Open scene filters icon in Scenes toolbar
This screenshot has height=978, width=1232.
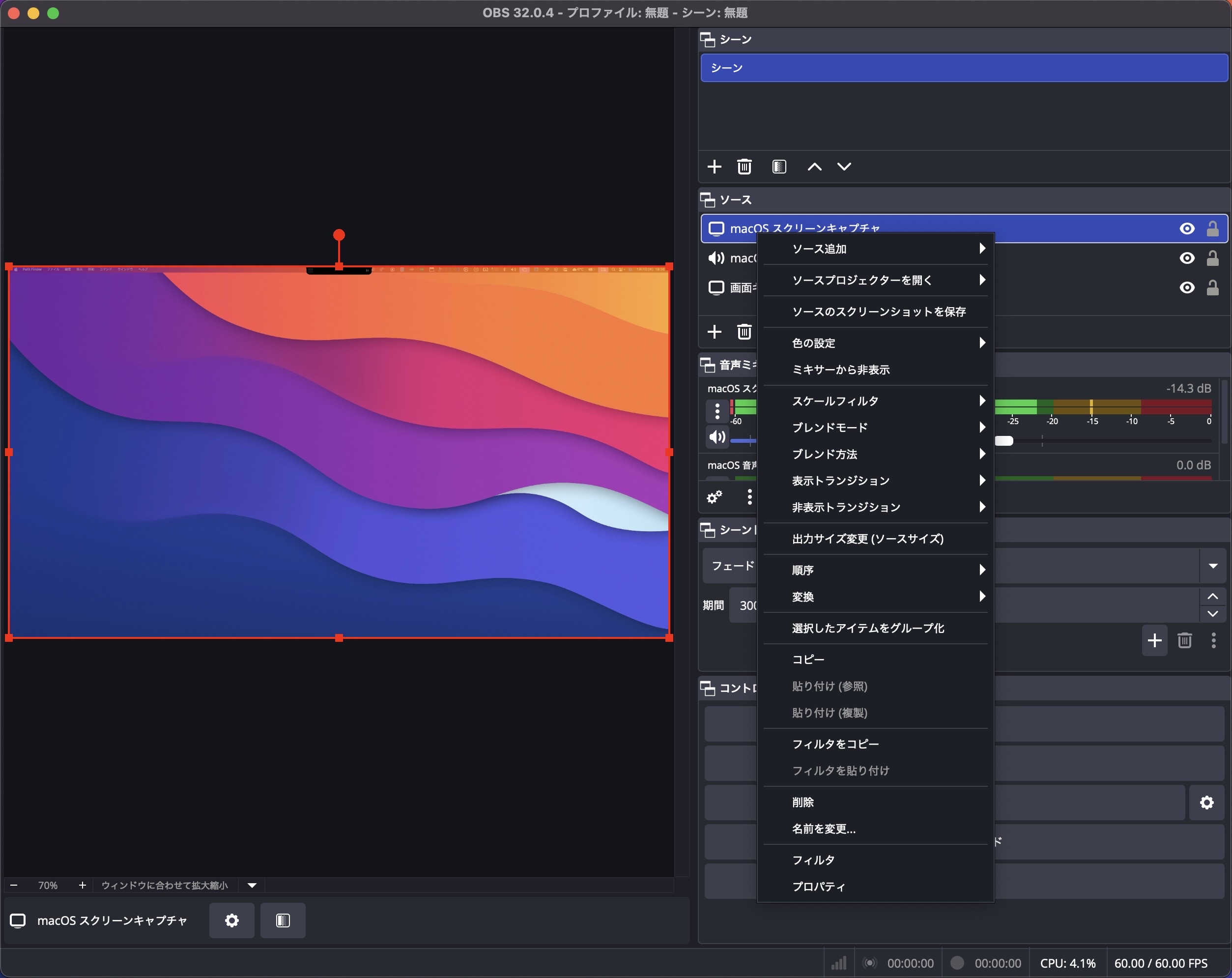(779, 166)
